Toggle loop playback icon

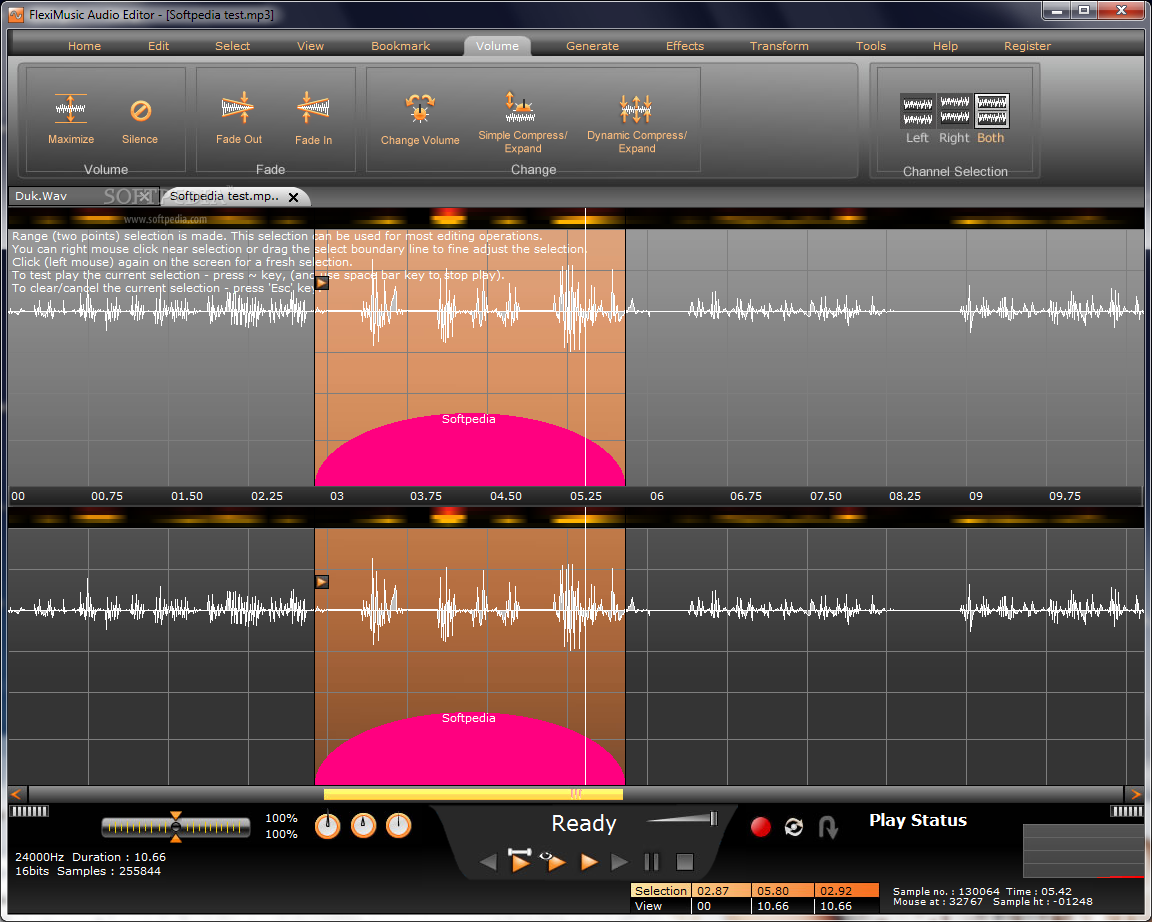[793, 827]
